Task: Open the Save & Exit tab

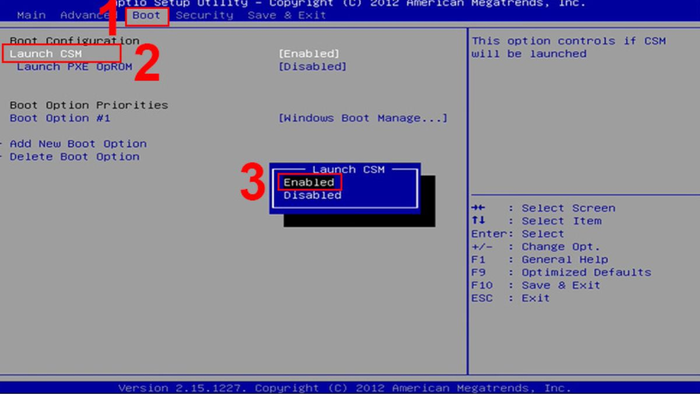Action: coord(287,15)
